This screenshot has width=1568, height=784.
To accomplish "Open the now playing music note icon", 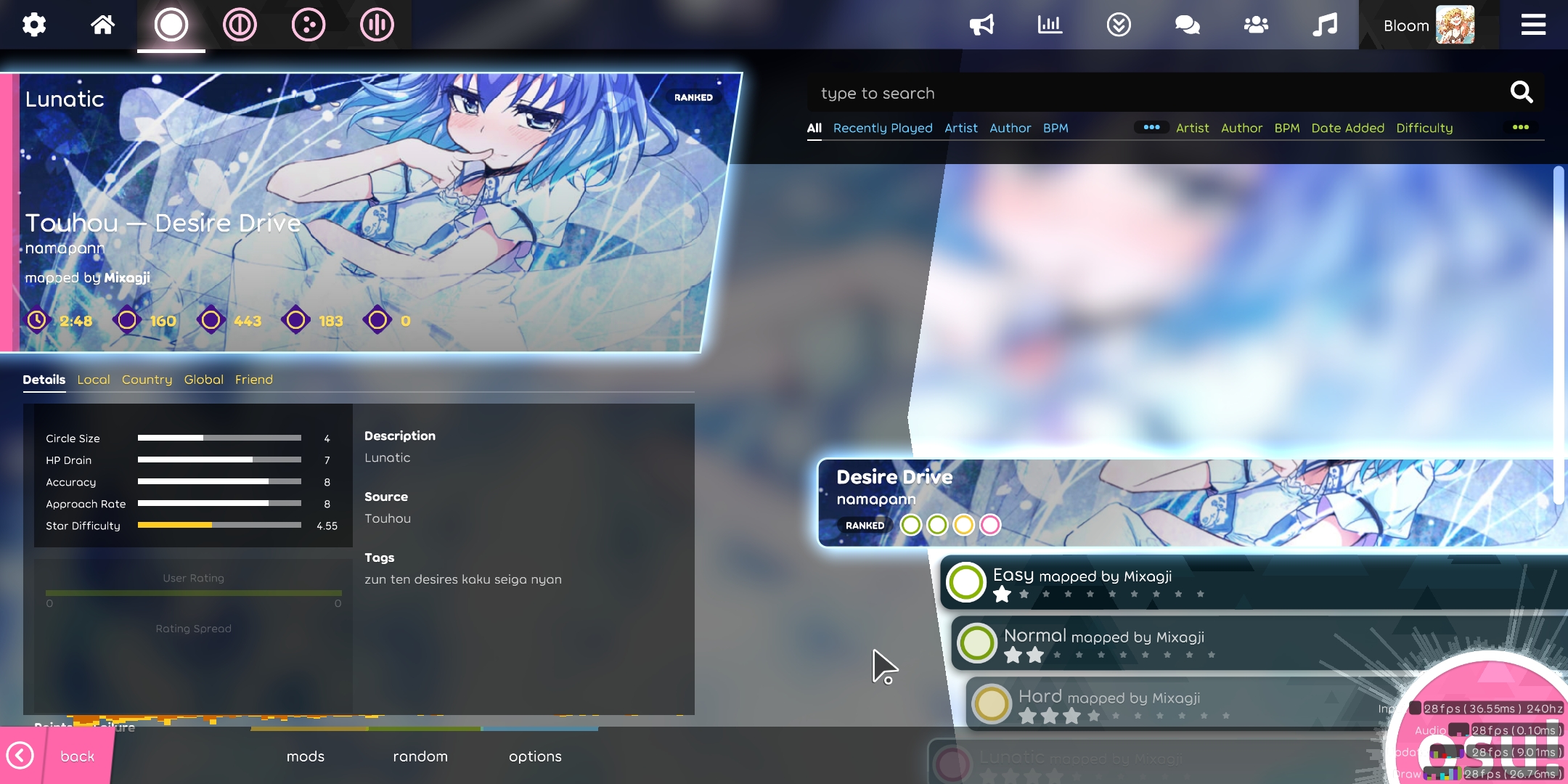I will 1325,25.
